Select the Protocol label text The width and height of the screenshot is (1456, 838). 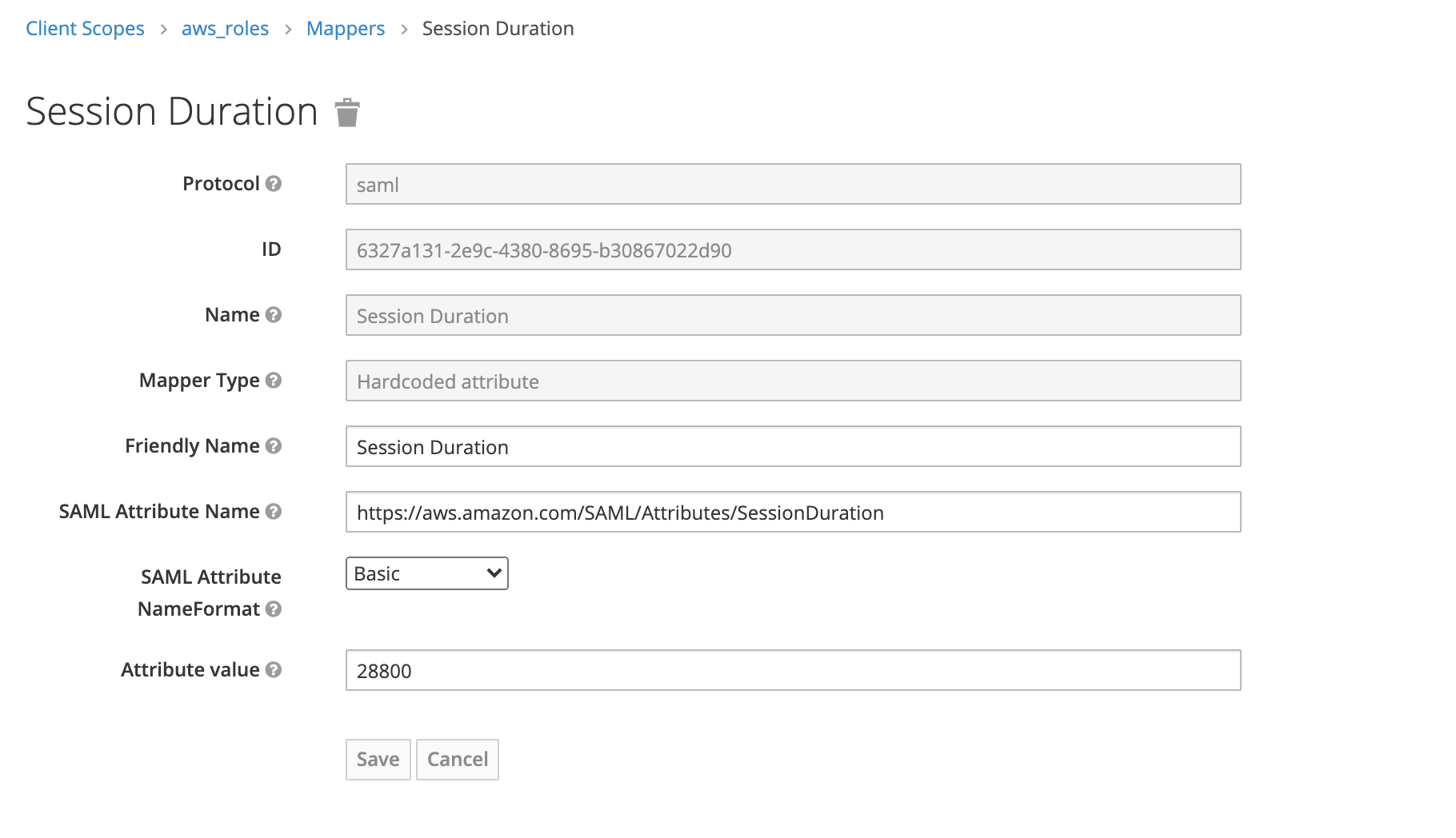click(x=221, y=184)
